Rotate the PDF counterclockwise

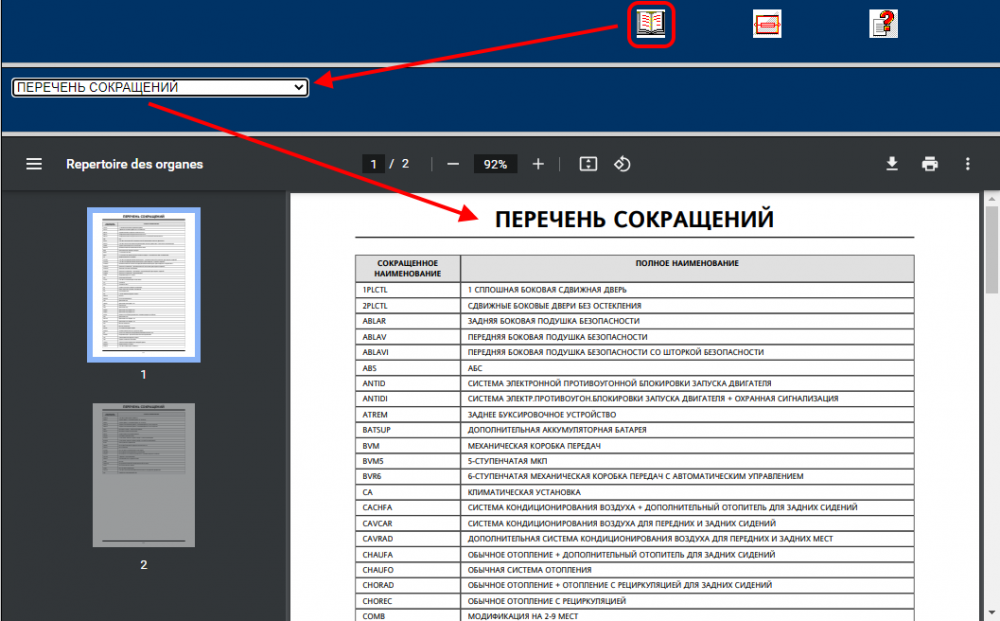[x=622, y=164]
